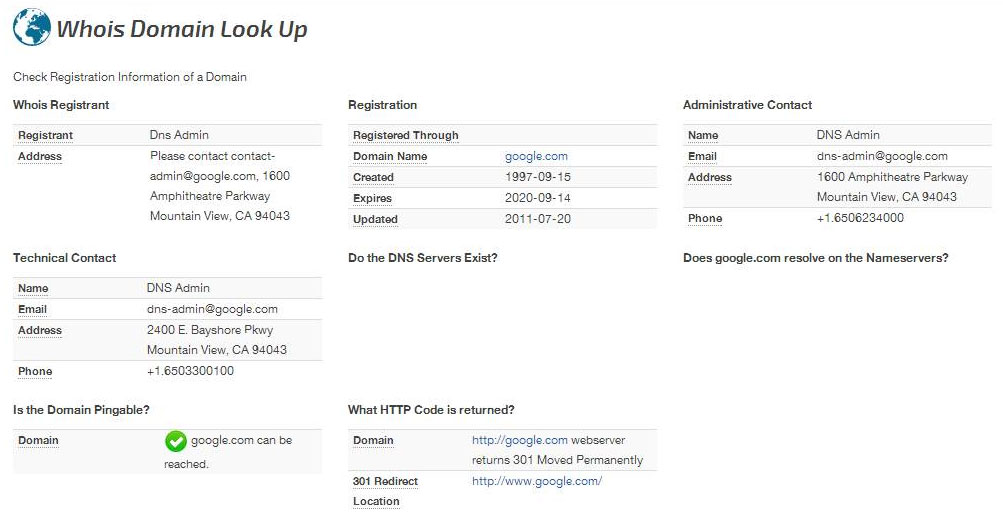This screenshot has width=1003, height=515.
Task: Click the Expires label
Action: 372,198
